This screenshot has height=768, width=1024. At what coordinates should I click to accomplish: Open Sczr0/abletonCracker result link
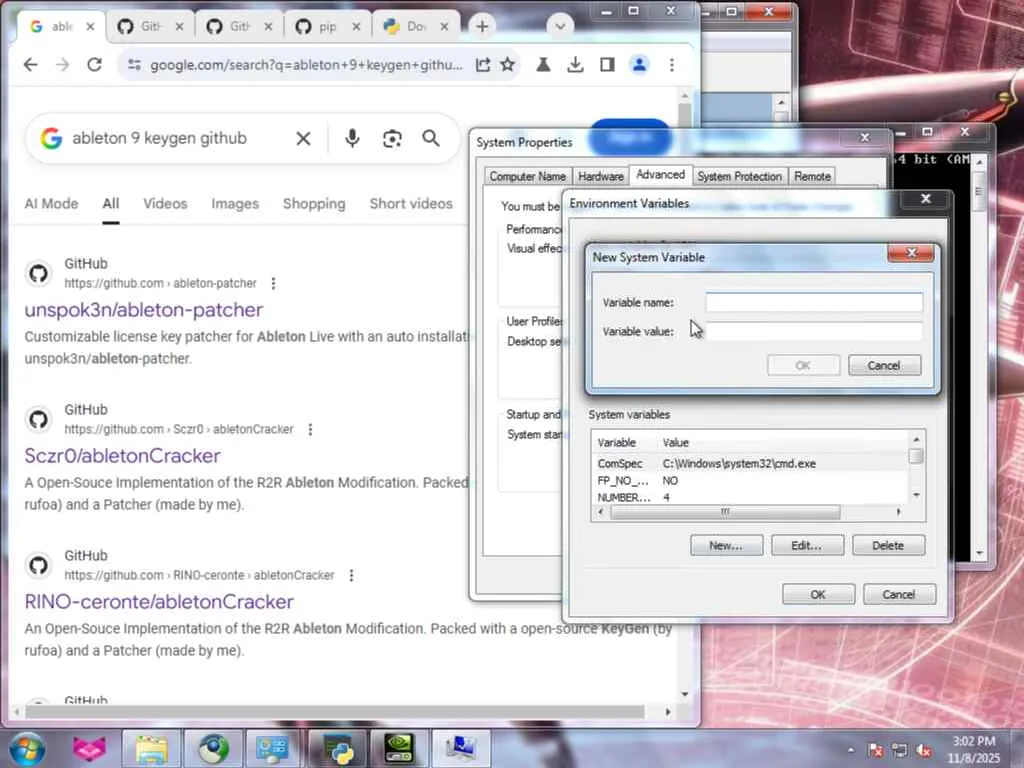122,456
